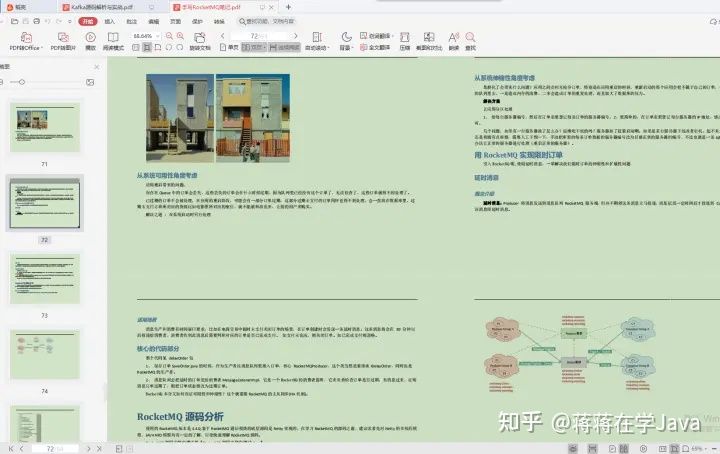Click the new tab plus button
This screenshot has width=720, height=454.
pos(288,7)
